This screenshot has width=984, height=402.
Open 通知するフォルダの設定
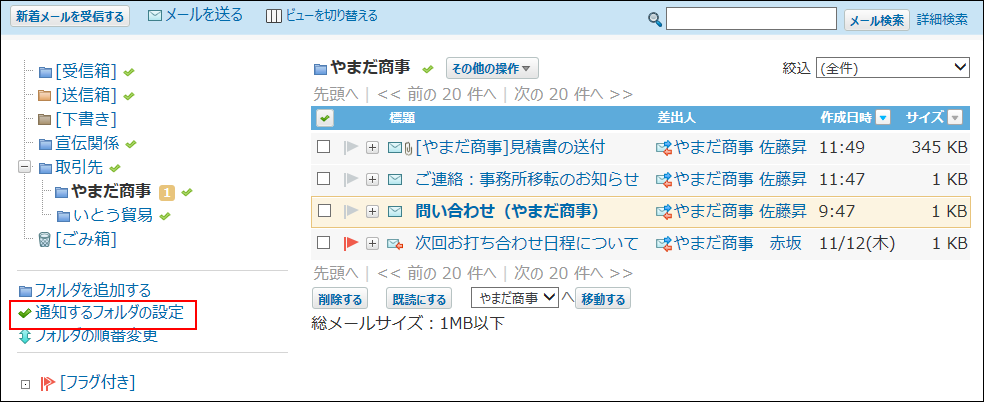109,312
